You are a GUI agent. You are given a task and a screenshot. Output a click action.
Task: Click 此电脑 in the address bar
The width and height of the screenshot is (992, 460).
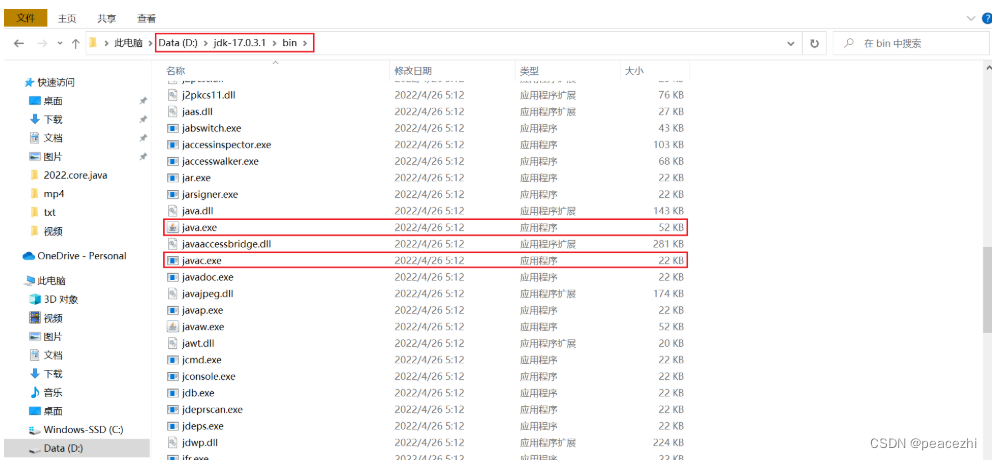(x=128, y=43)
